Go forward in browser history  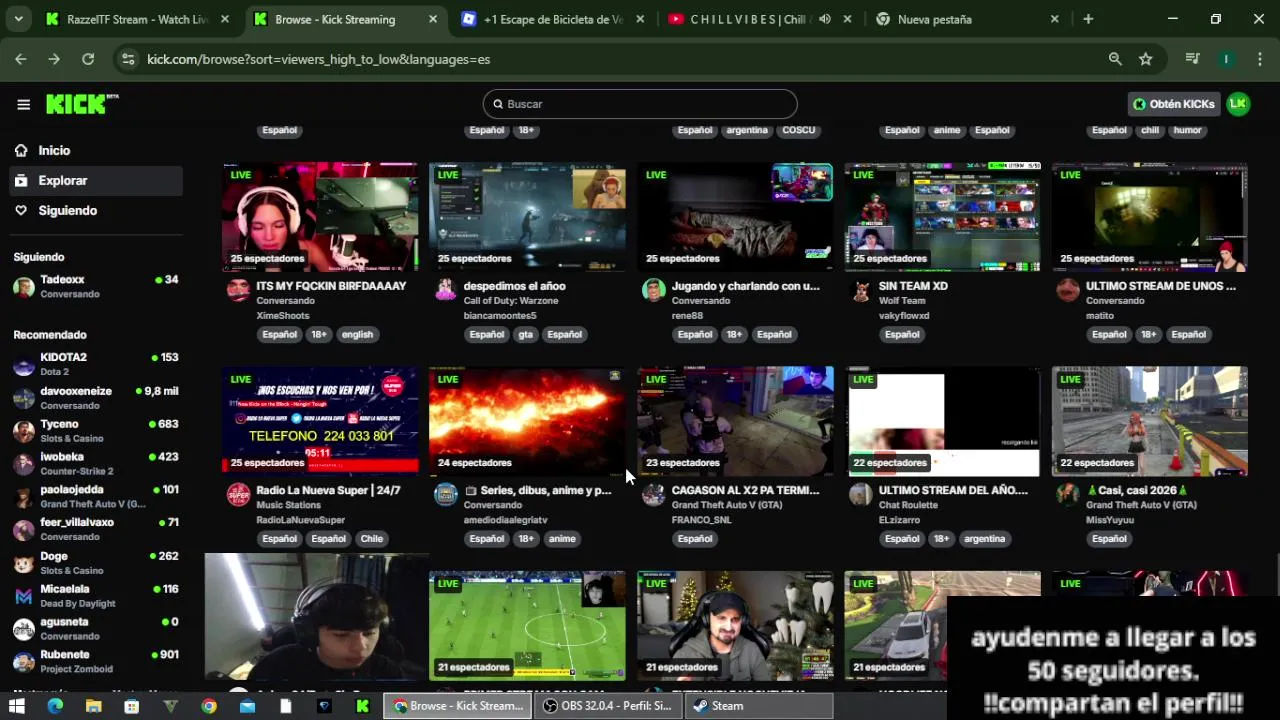click(x=54, y=59)
